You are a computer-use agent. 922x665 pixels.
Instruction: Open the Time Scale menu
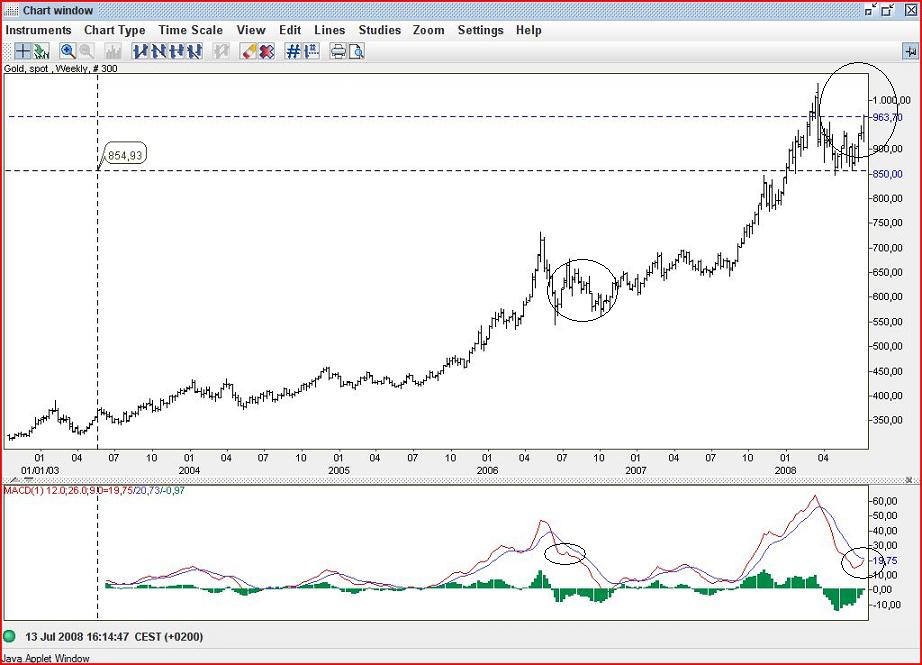(191, 30)
